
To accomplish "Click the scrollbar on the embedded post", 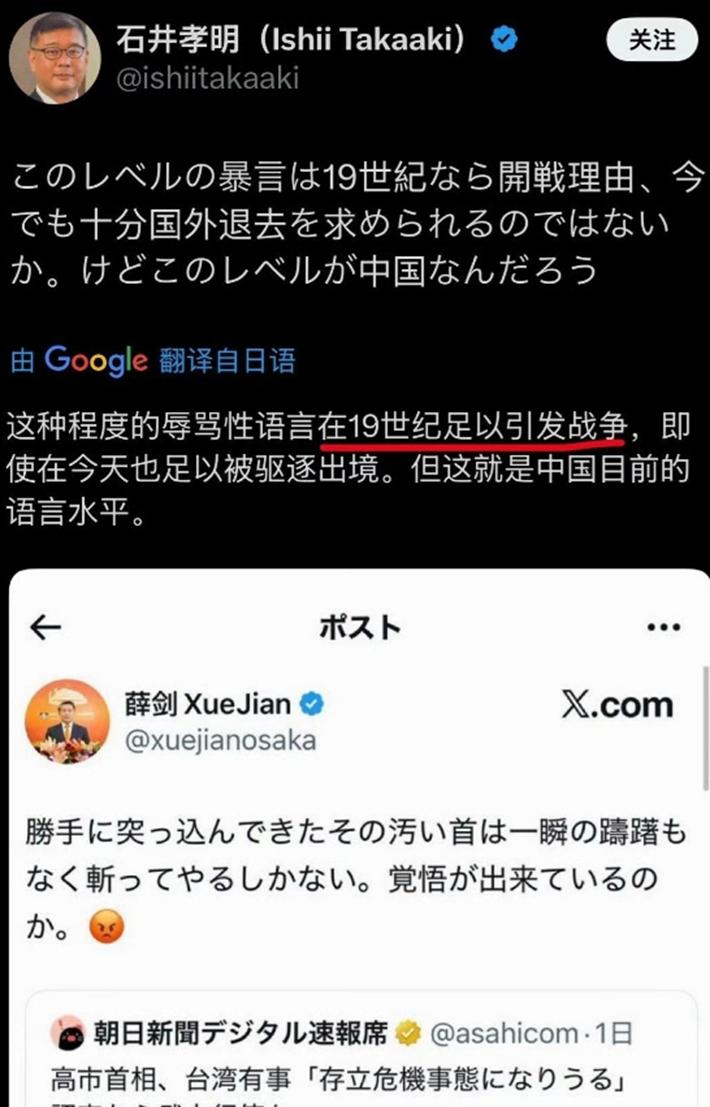I will pyautogui.click(x=704, y=727).
